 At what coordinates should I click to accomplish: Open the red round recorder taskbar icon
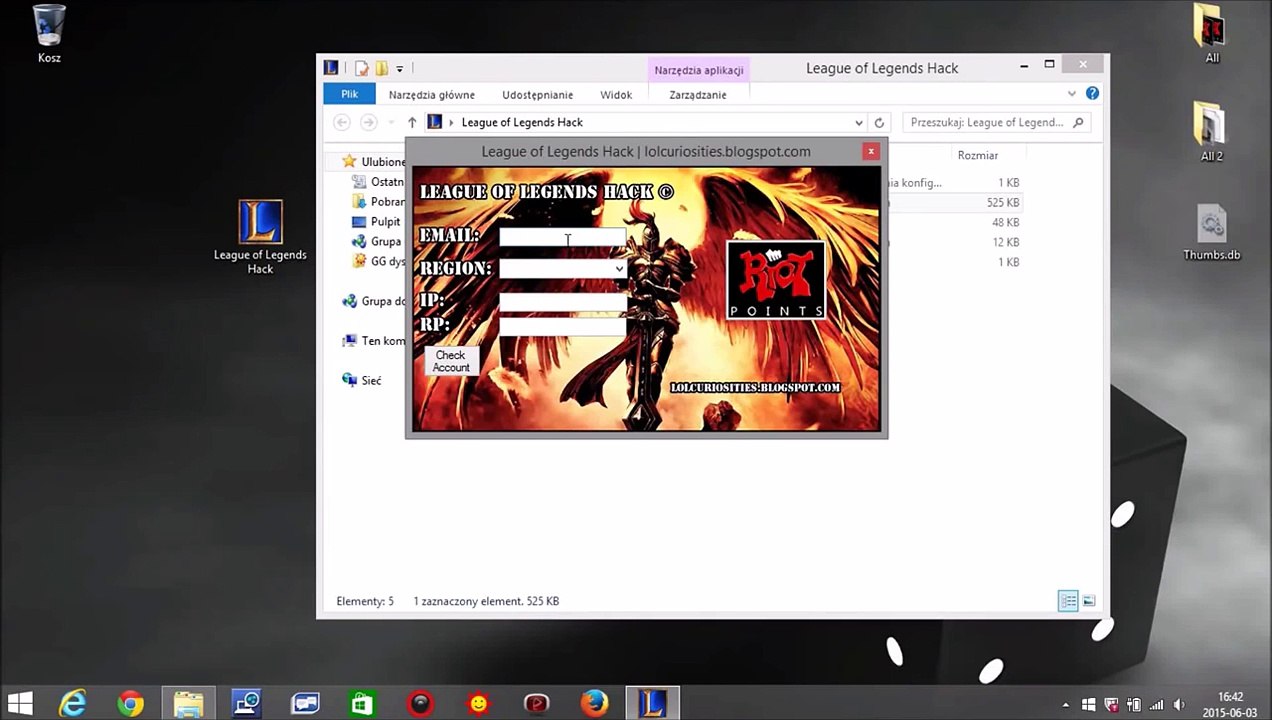point(421,704)
